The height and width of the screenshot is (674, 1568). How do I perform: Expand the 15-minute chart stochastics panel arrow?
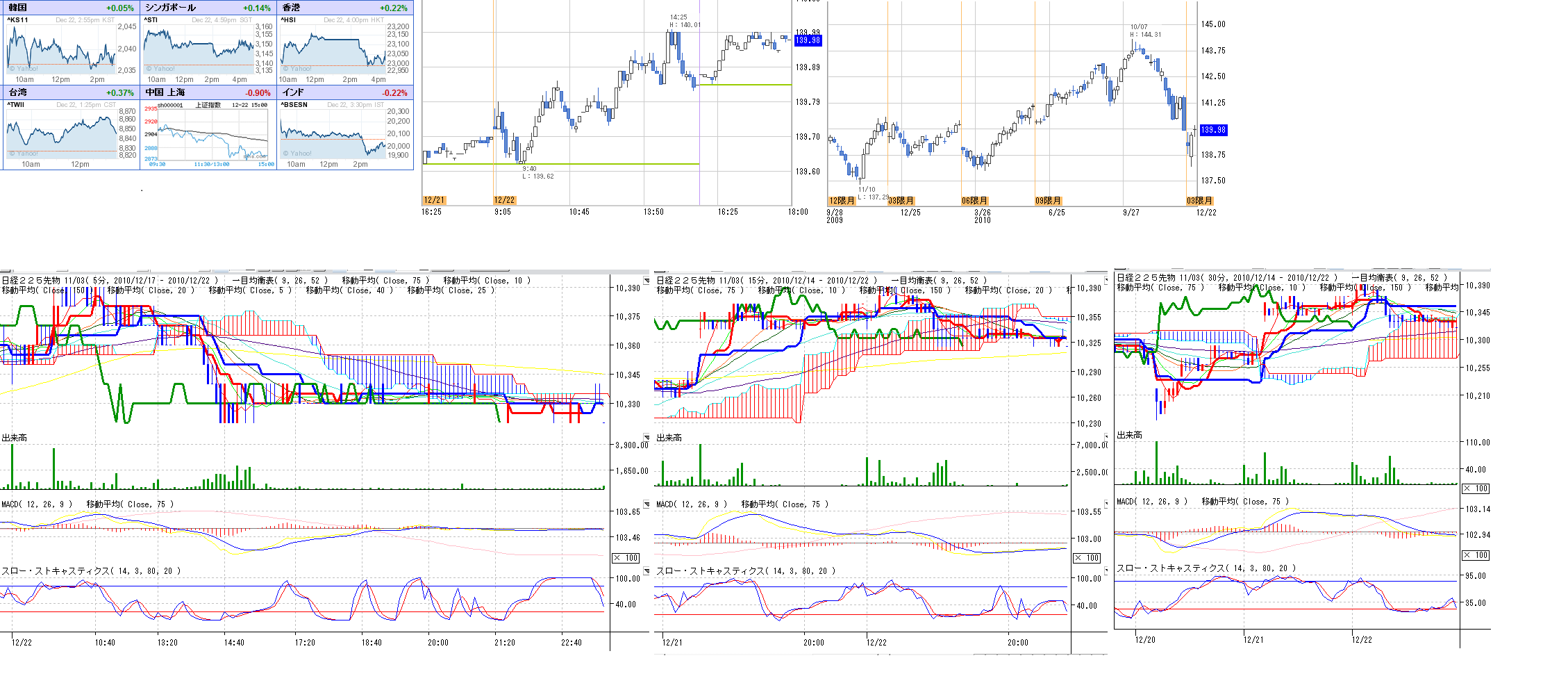(1106, 571)
